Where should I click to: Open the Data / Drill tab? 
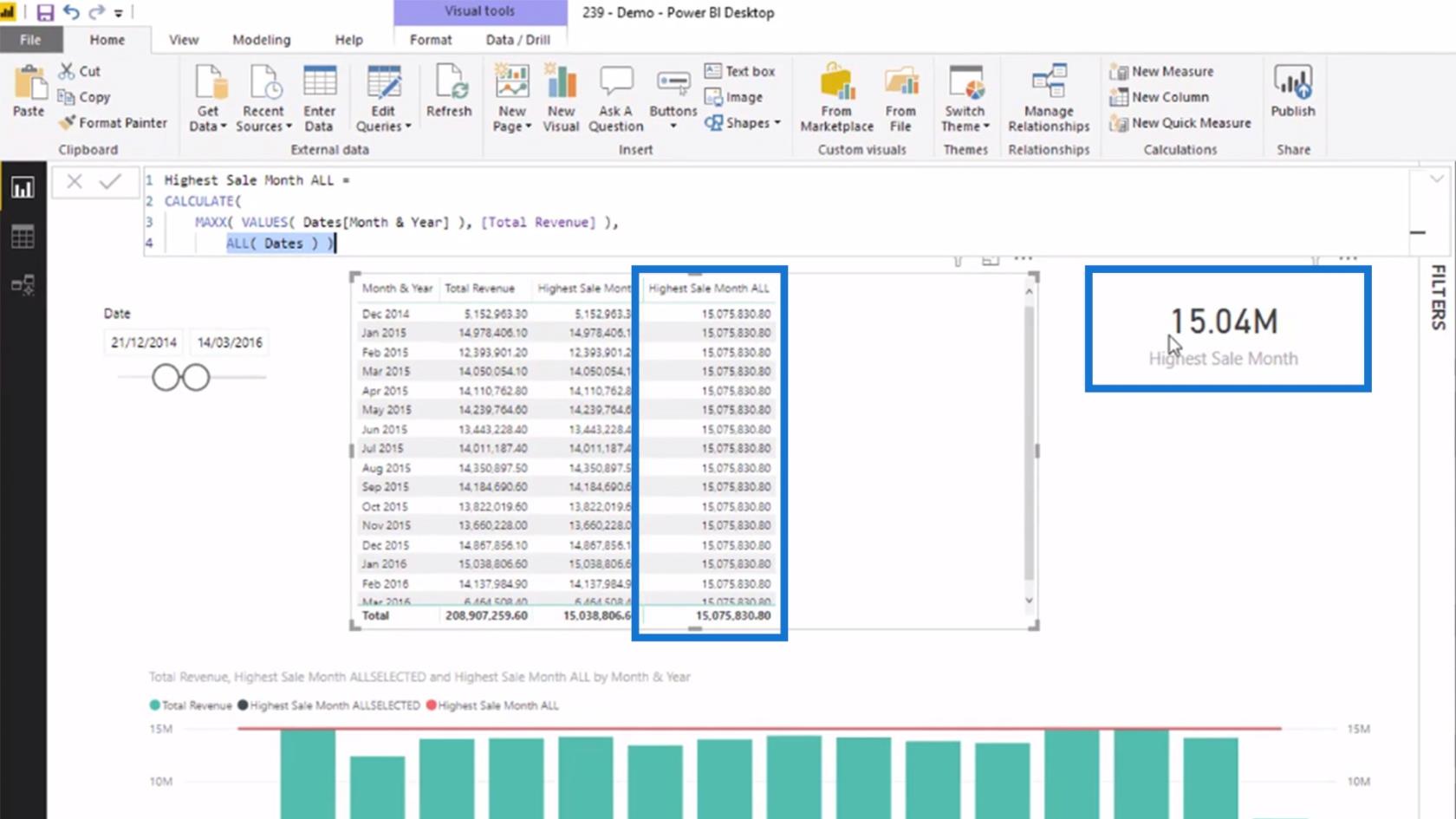pyautogui.click(x=517, y=40)
